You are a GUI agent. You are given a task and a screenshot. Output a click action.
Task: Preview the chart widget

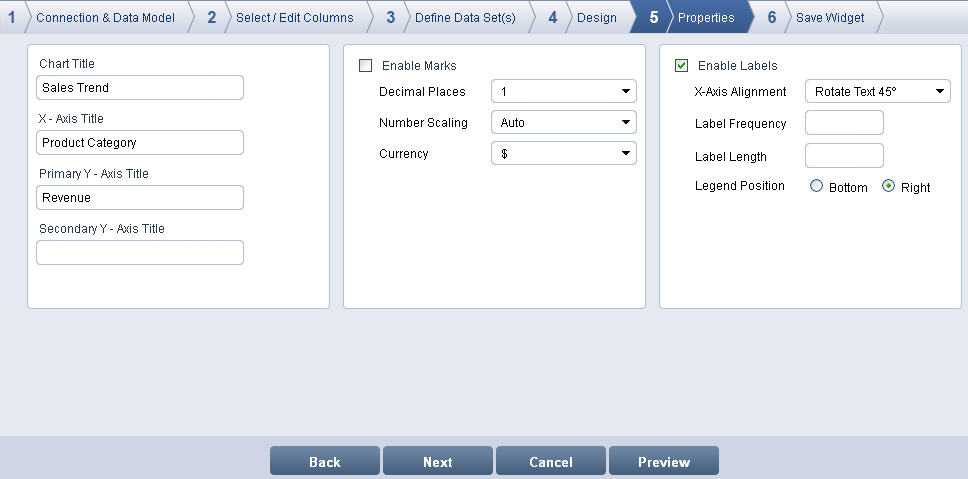click(x=664, y=461)
